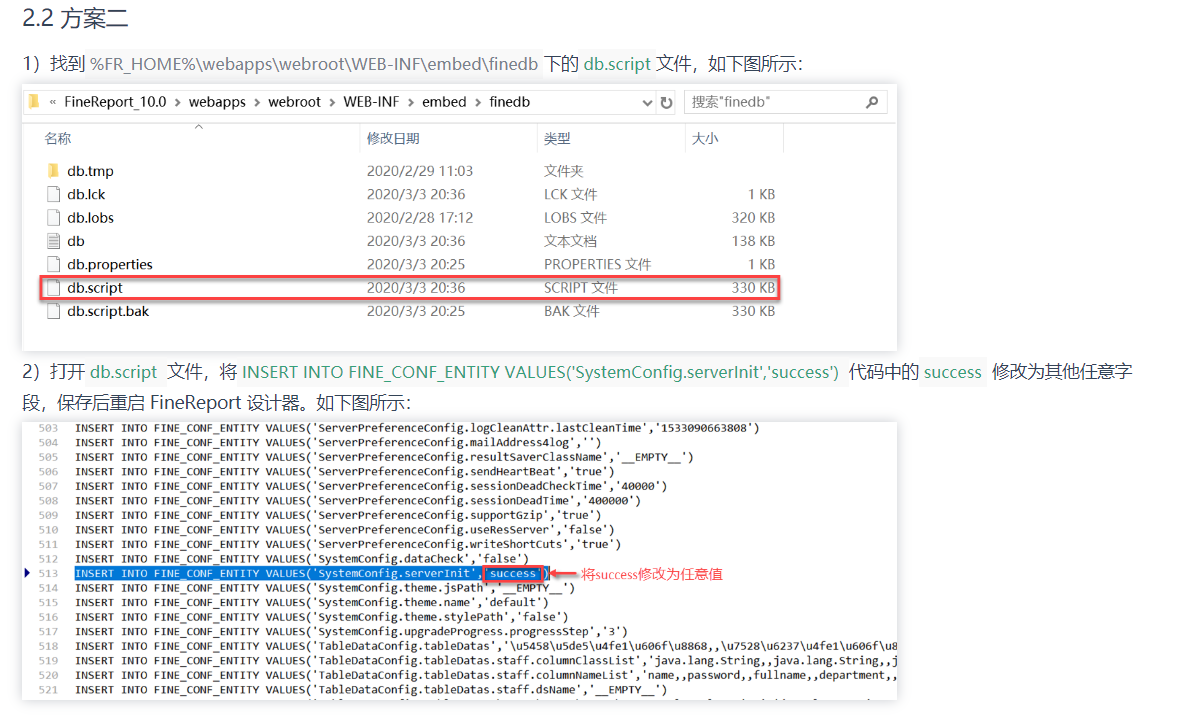This screenshot has height=717, width=1195.
Task: Expand the chevron after webapps breadcrumb
Action: (257, 103)
